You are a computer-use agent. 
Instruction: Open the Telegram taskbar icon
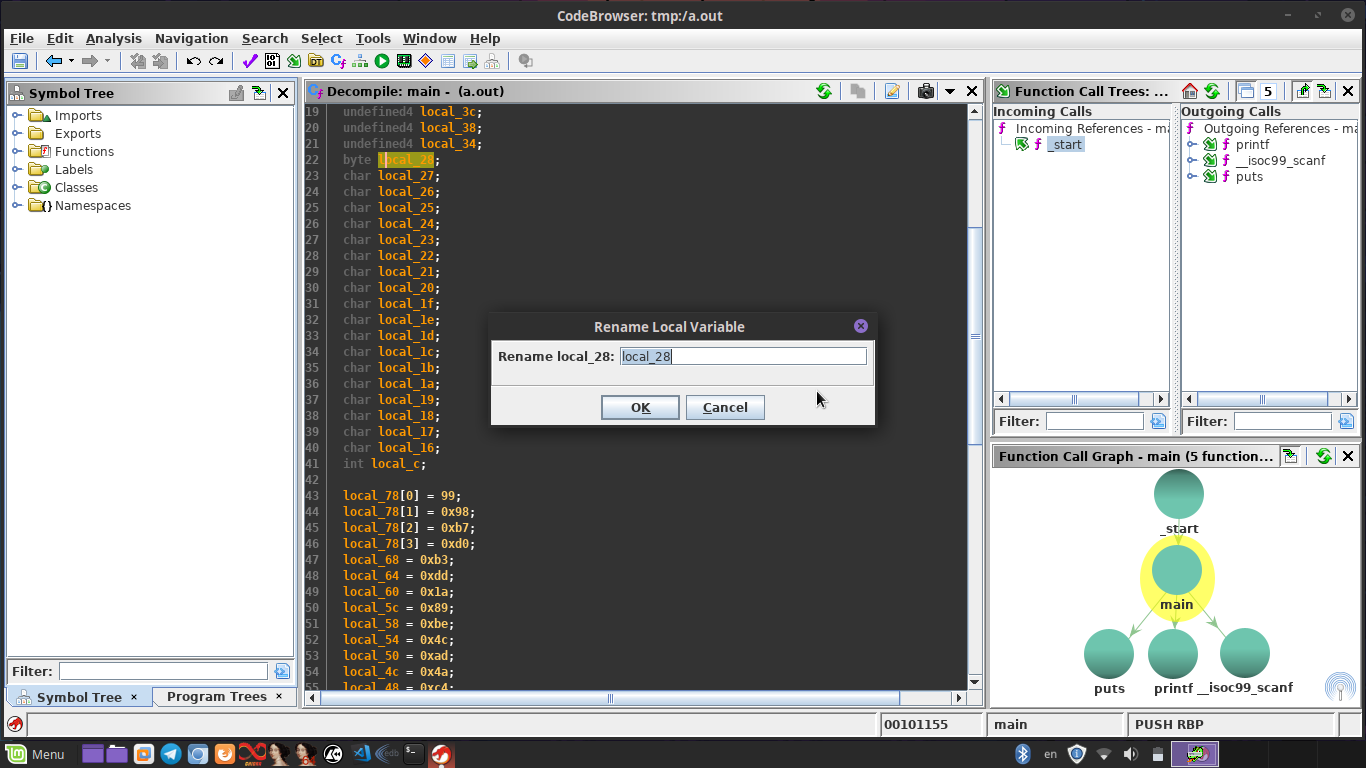tap(171, 754)
